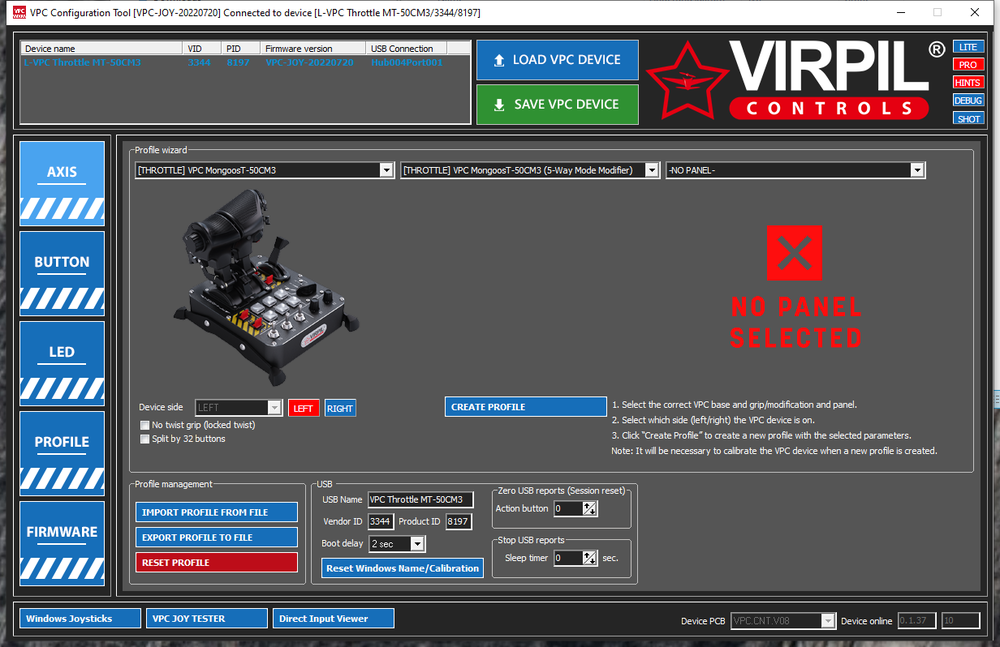Select the L-VPC Throttle MT-50CM3 device row
Screen dimensions: 1000x647
tap(246, 63)
